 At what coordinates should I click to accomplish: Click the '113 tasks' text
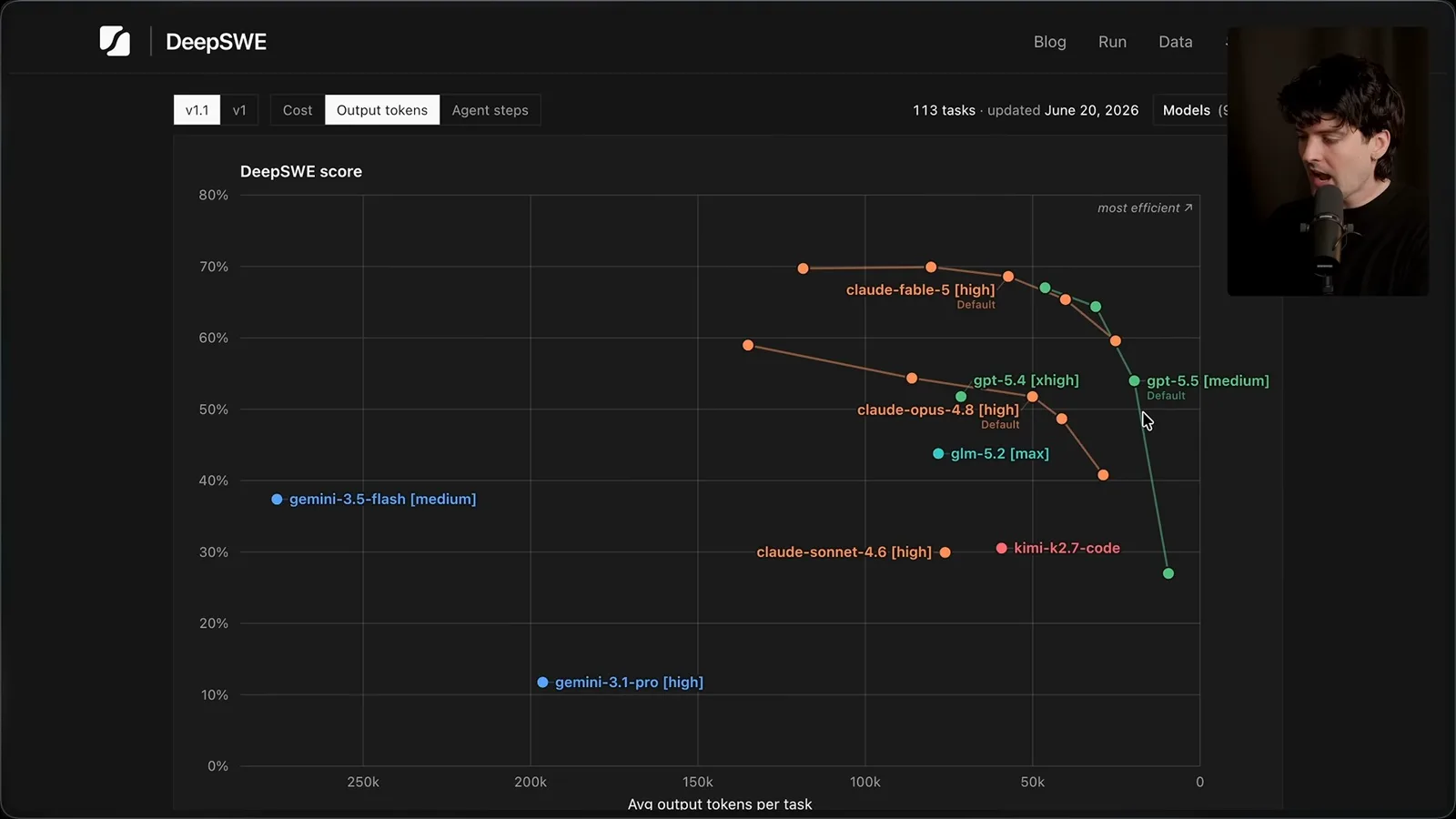944,110
